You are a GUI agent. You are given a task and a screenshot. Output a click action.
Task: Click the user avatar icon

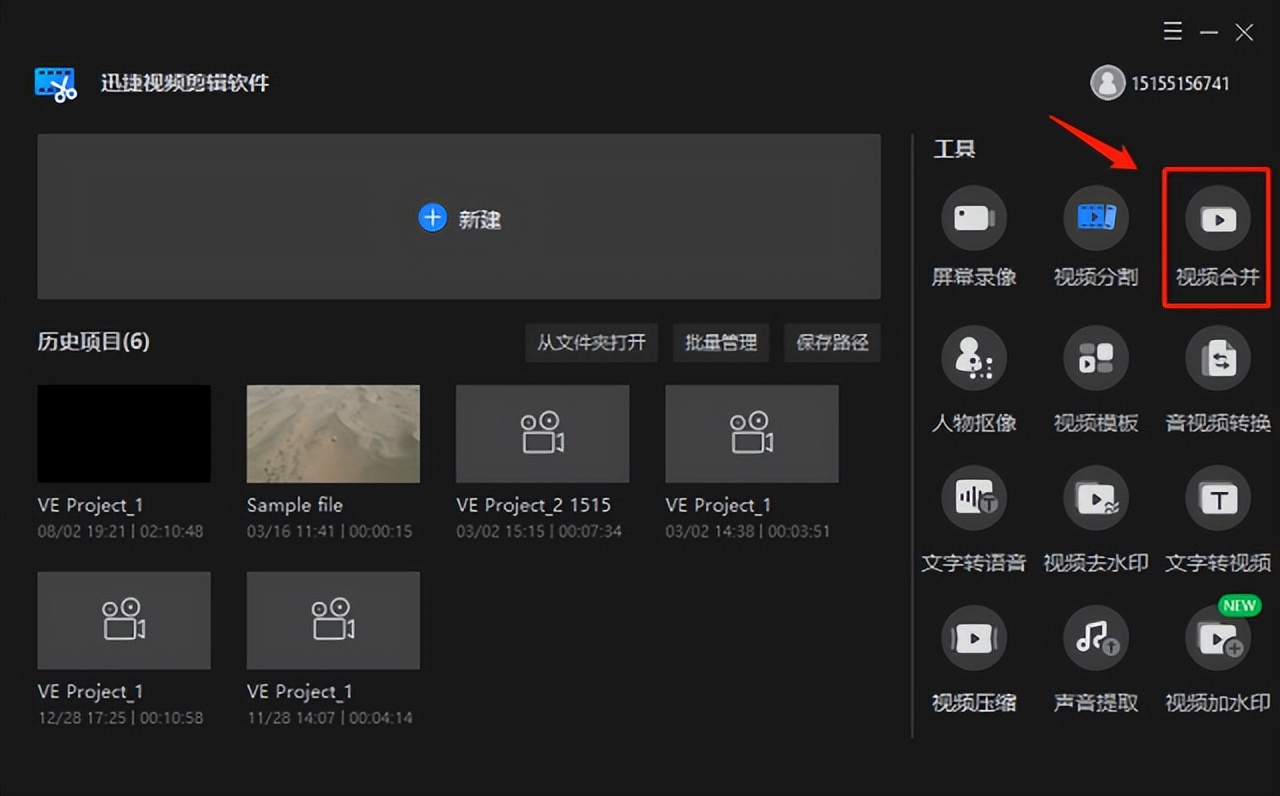1107,83
